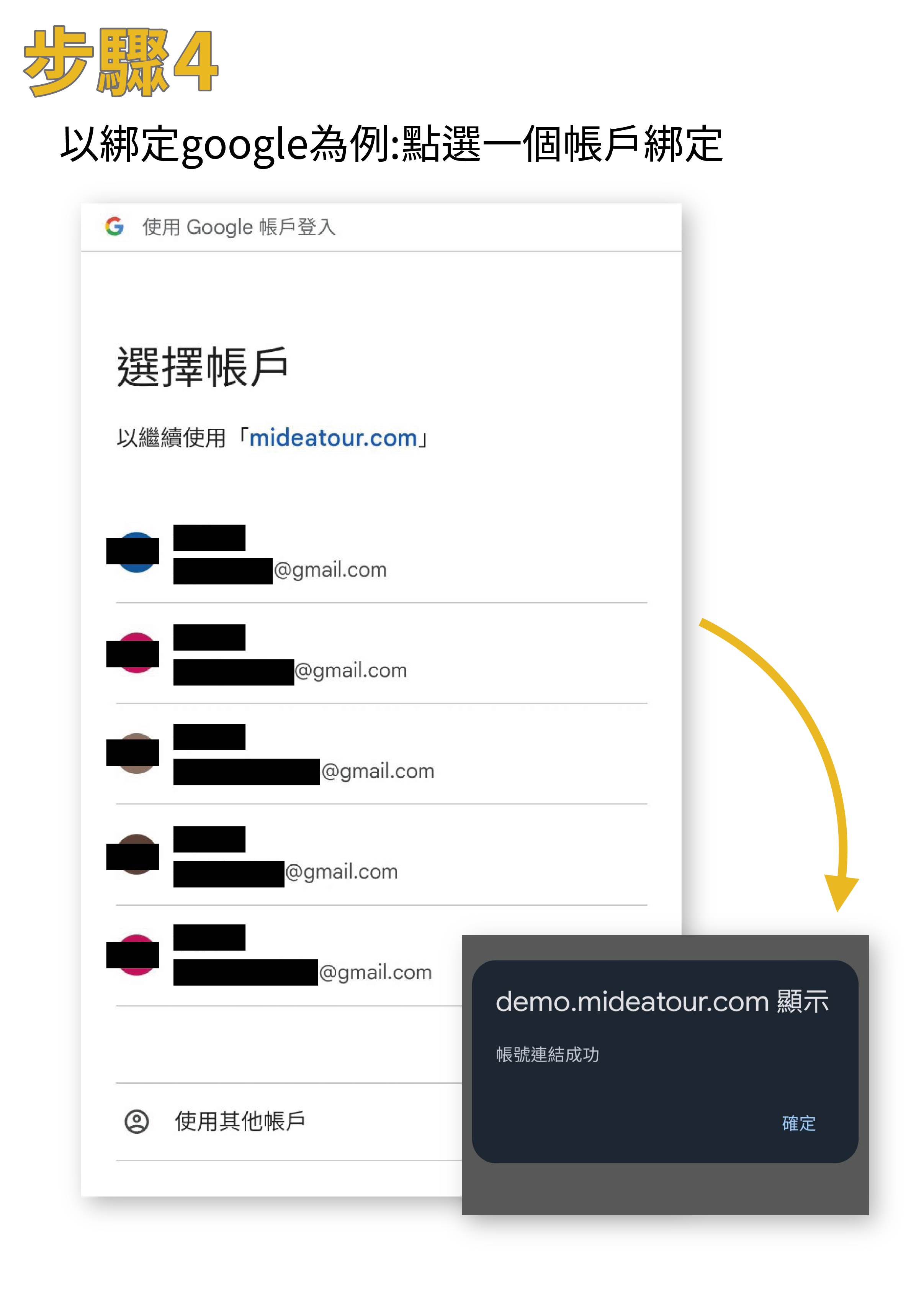Click second account's @gmail.com address
Image resolution: width=924 pixels, height=1308 pixels.
click(351, 670)
